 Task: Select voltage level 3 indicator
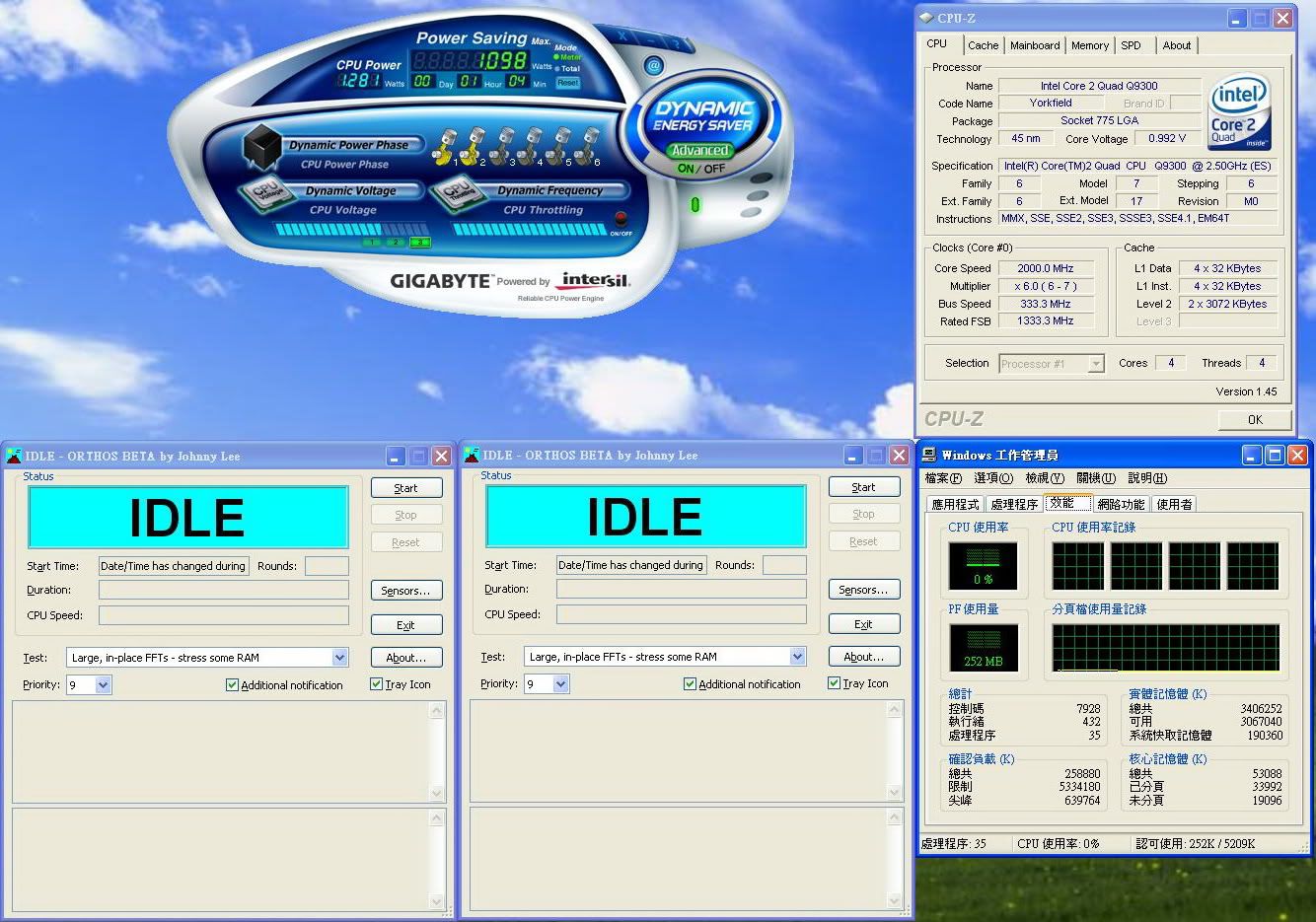coord(420,242)
